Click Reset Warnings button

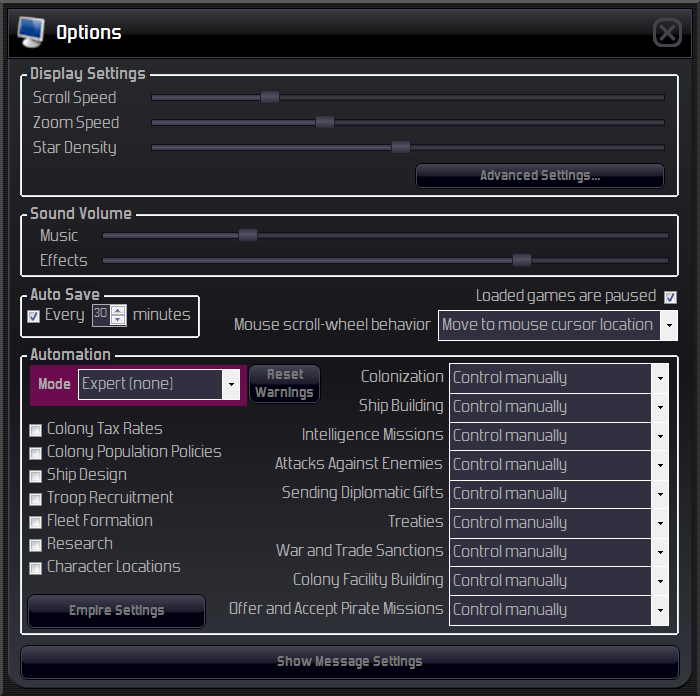(284, 384)
